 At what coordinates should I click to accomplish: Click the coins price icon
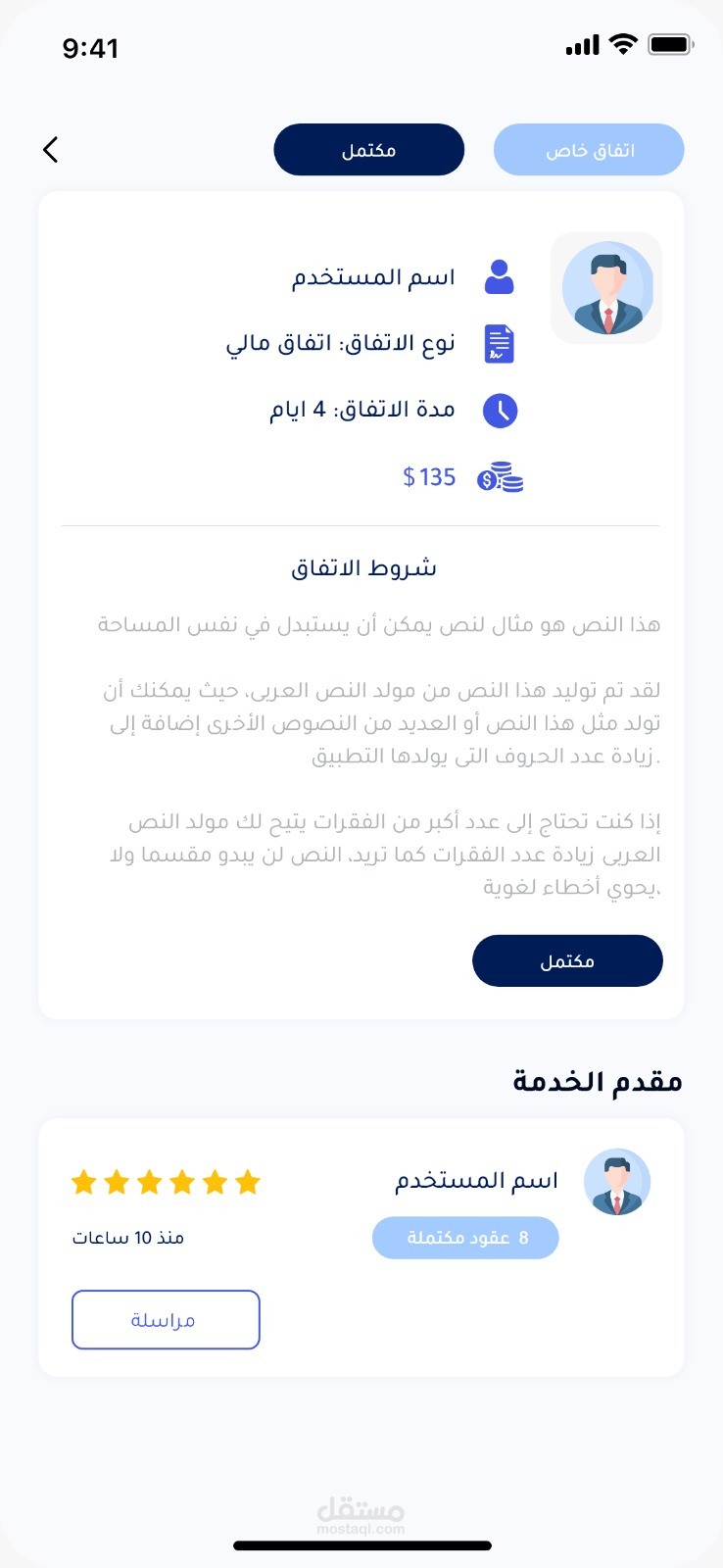click(x=501, y=477)
